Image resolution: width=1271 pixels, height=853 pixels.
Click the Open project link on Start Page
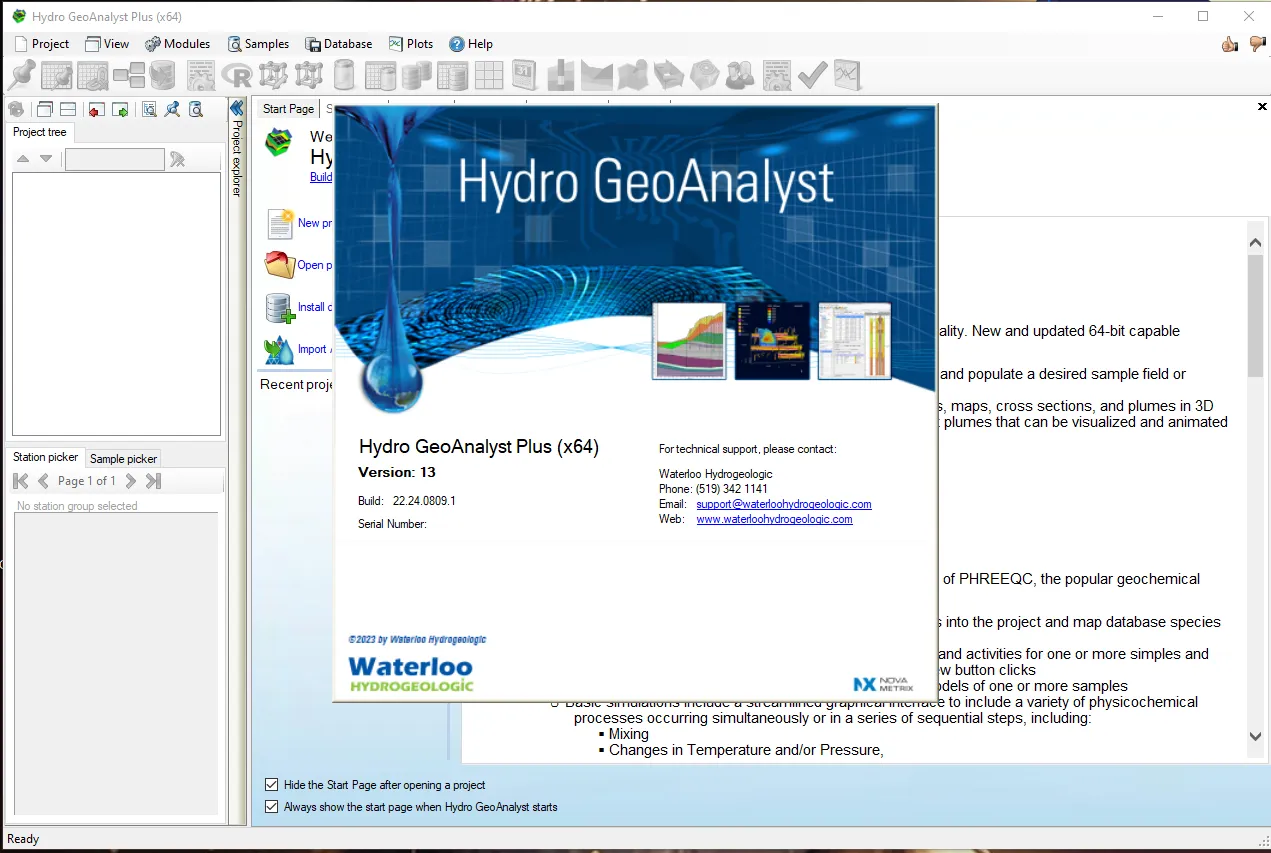[x=315, y=265]
